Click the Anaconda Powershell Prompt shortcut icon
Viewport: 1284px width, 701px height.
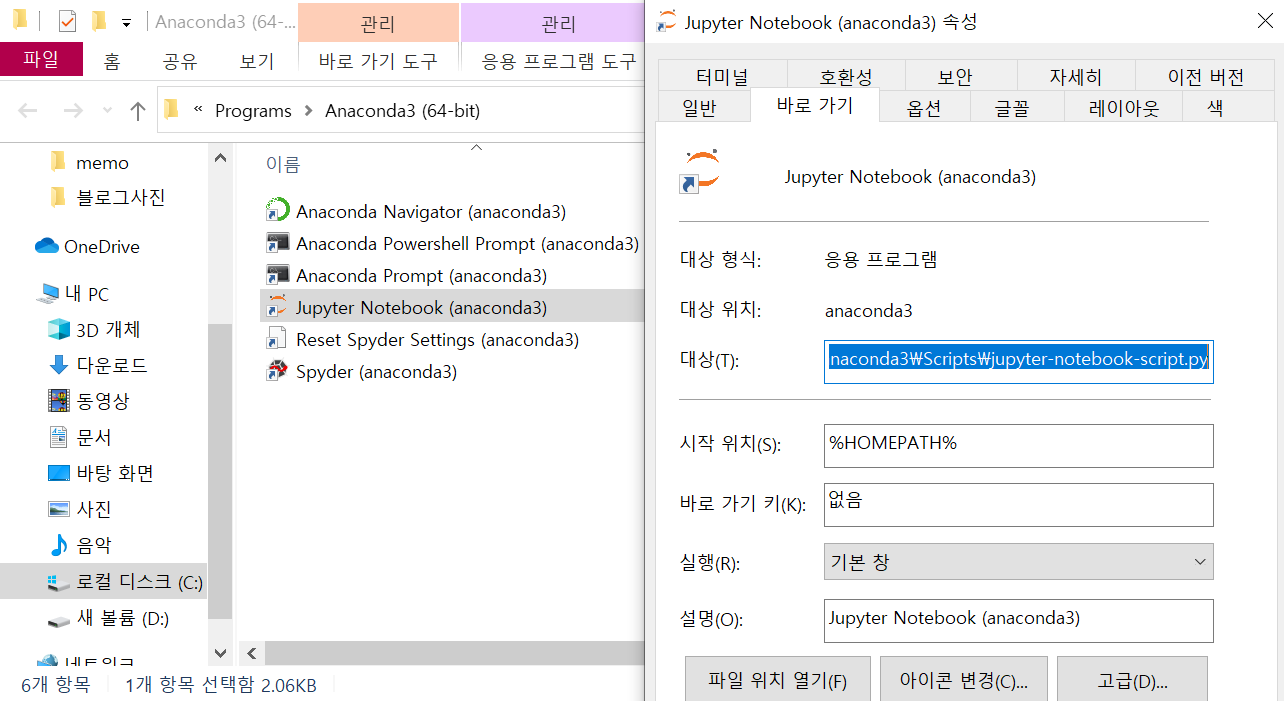(277, 243)
